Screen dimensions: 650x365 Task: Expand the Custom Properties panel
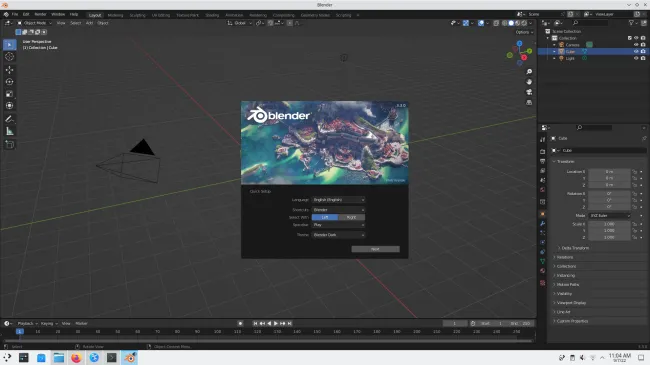pyautogui.click(x=572, y=321)
